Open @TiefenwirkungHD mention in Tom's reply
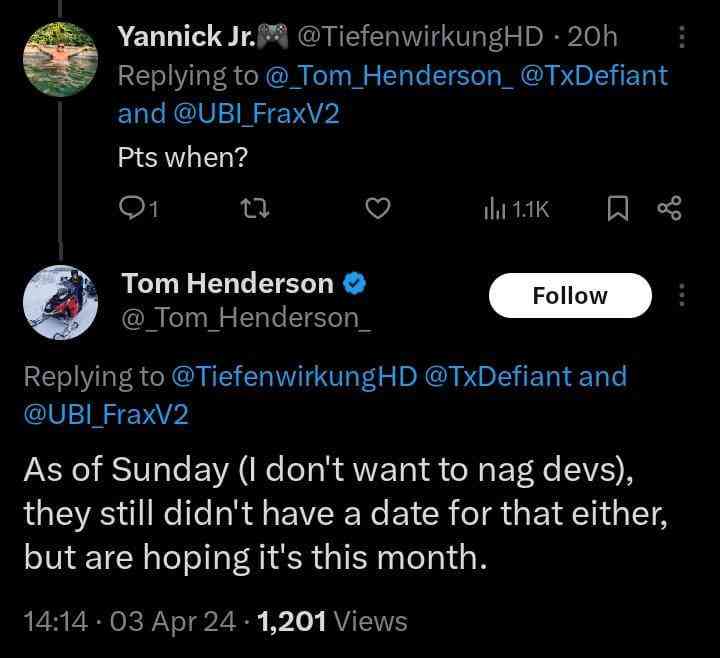Screen dimensions: 720x658 [x=295, y=377]
